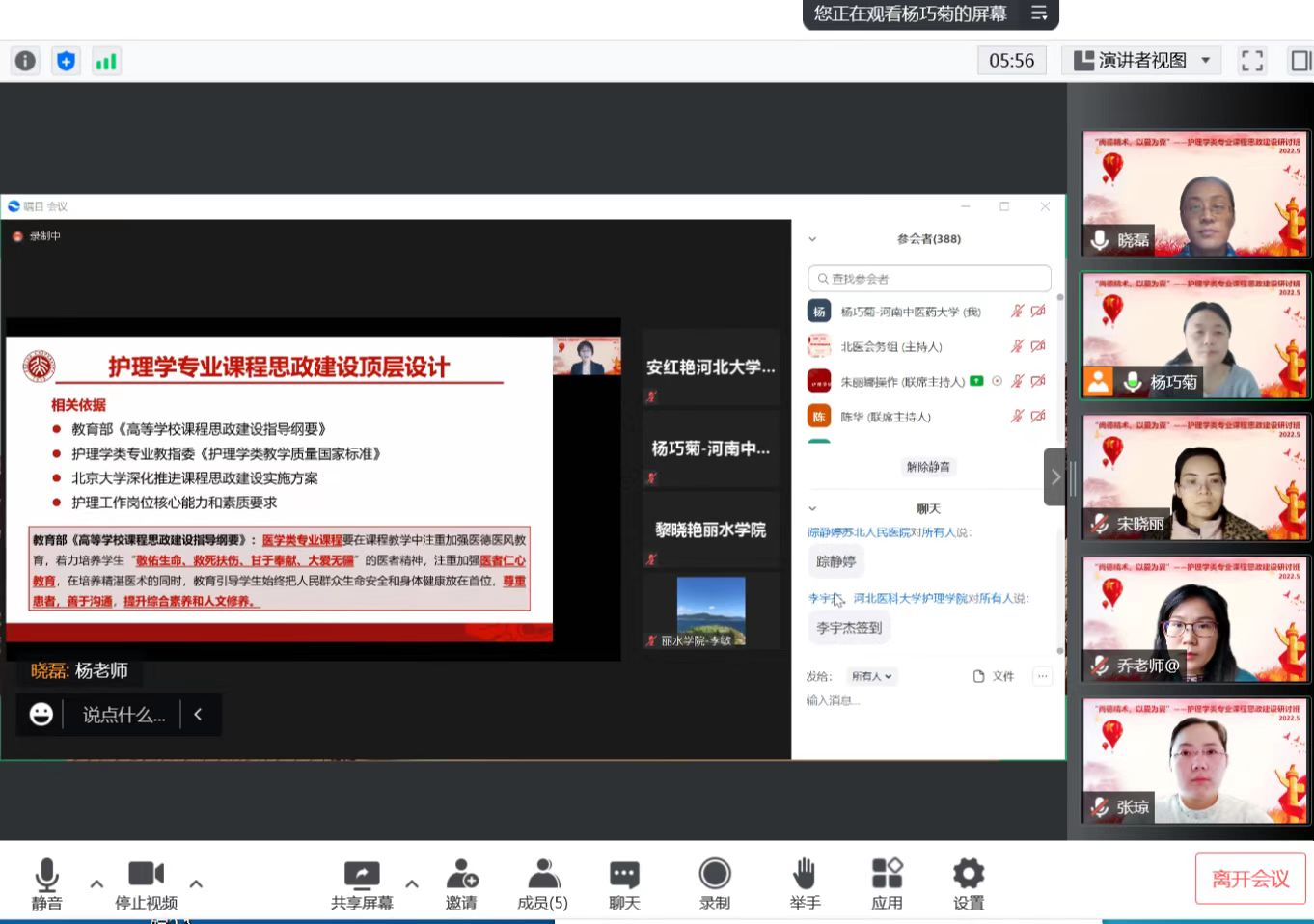The height and width of the screenshot is (924, 1314).
Task: Open the Members (5) panel
Action: pyautogui.click(x=543, y=883)
